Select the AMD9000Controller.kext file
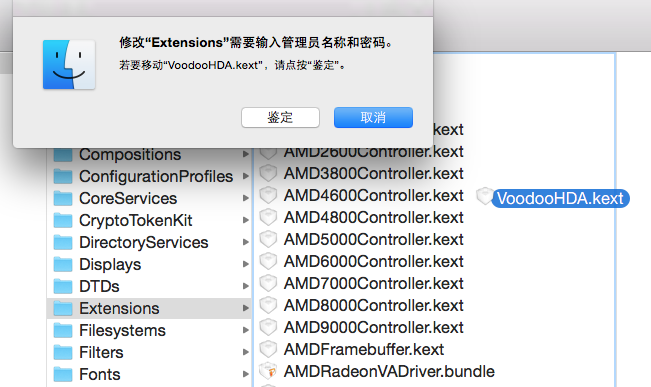 click(373, 328)
